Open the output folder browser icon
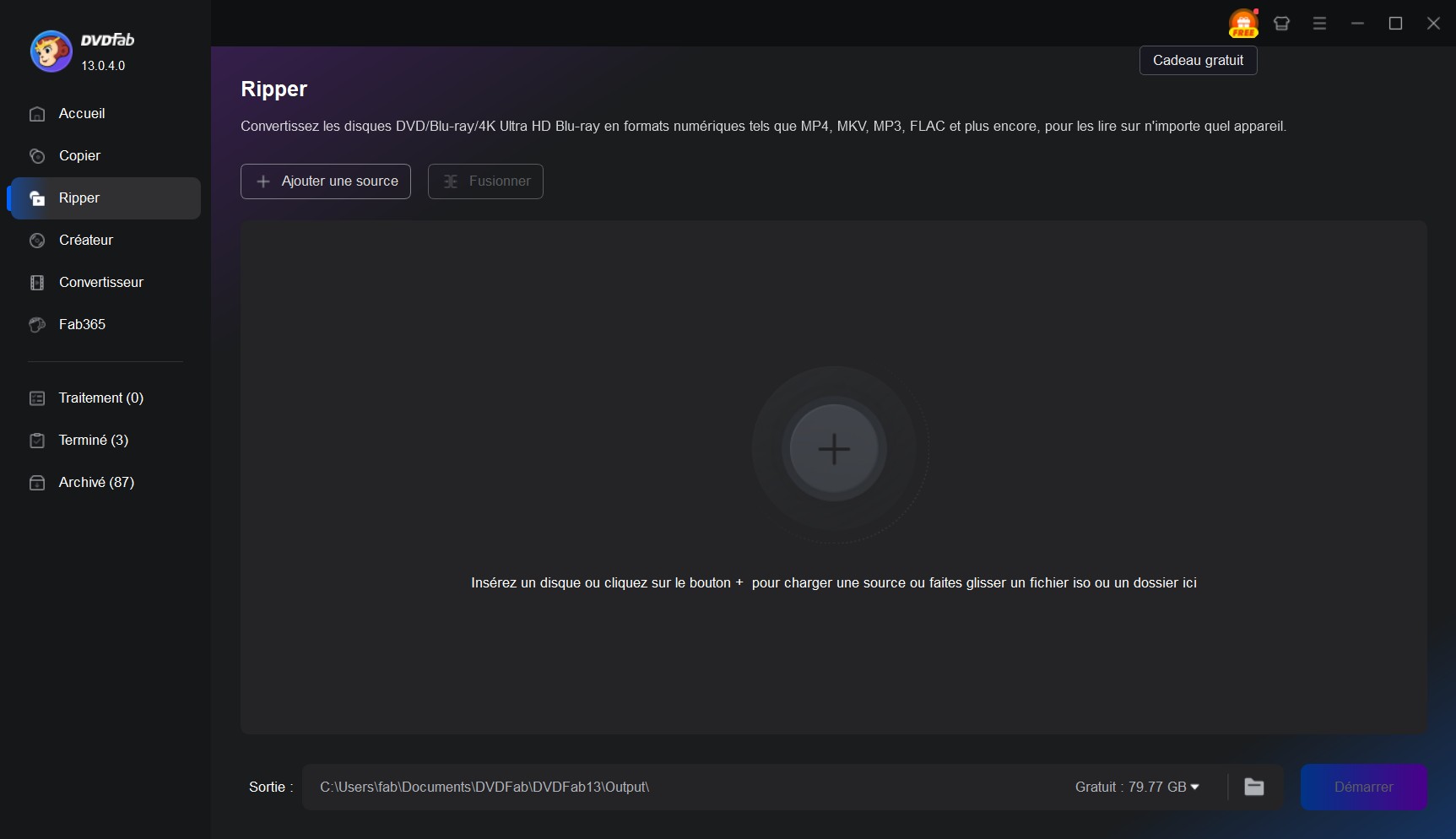1456x839 pixels. (1254, 787)
